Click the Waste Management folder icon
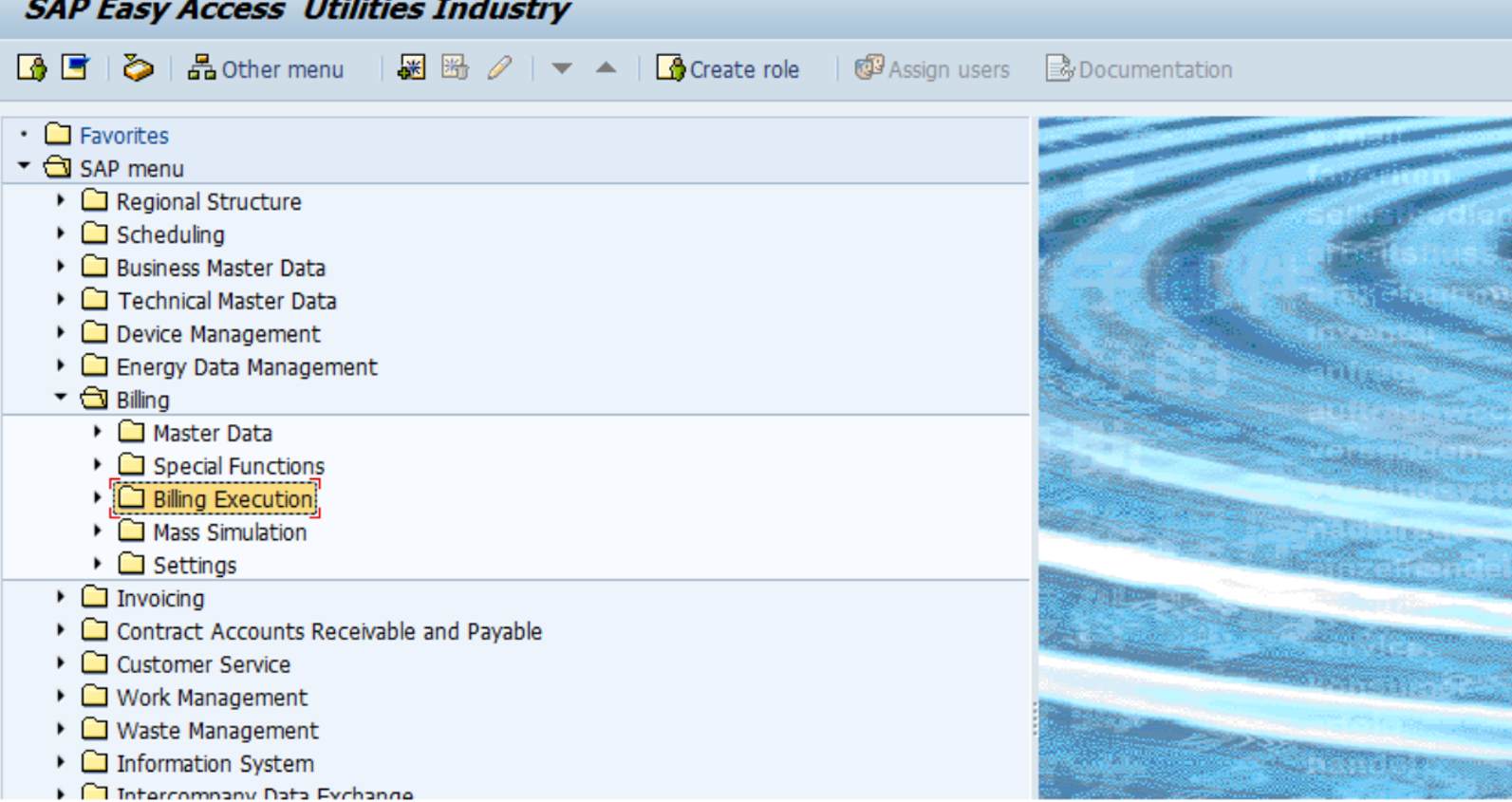The width and height of the screenshot is (1512, 802). 94,729
